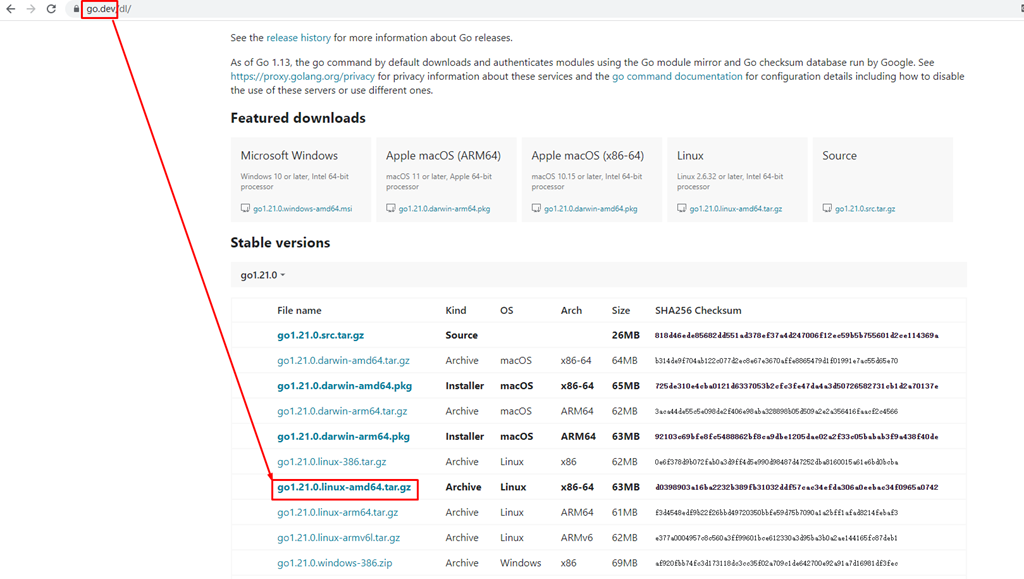
Task: Click the Stable versions heading
Action: pyautogui.click(x=280, y=243)
